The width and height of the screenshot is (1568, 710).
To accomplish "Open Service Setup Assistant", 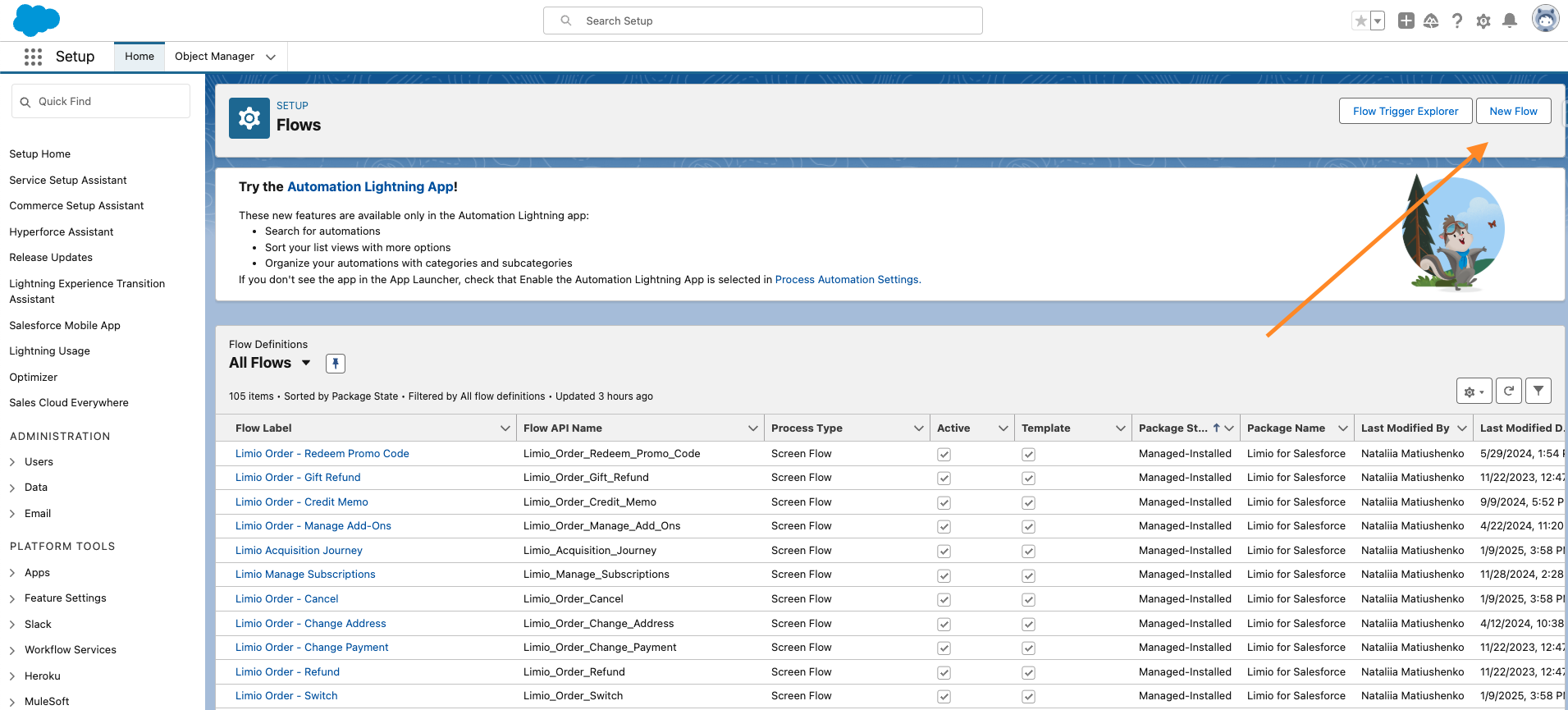I will point(68,181).
